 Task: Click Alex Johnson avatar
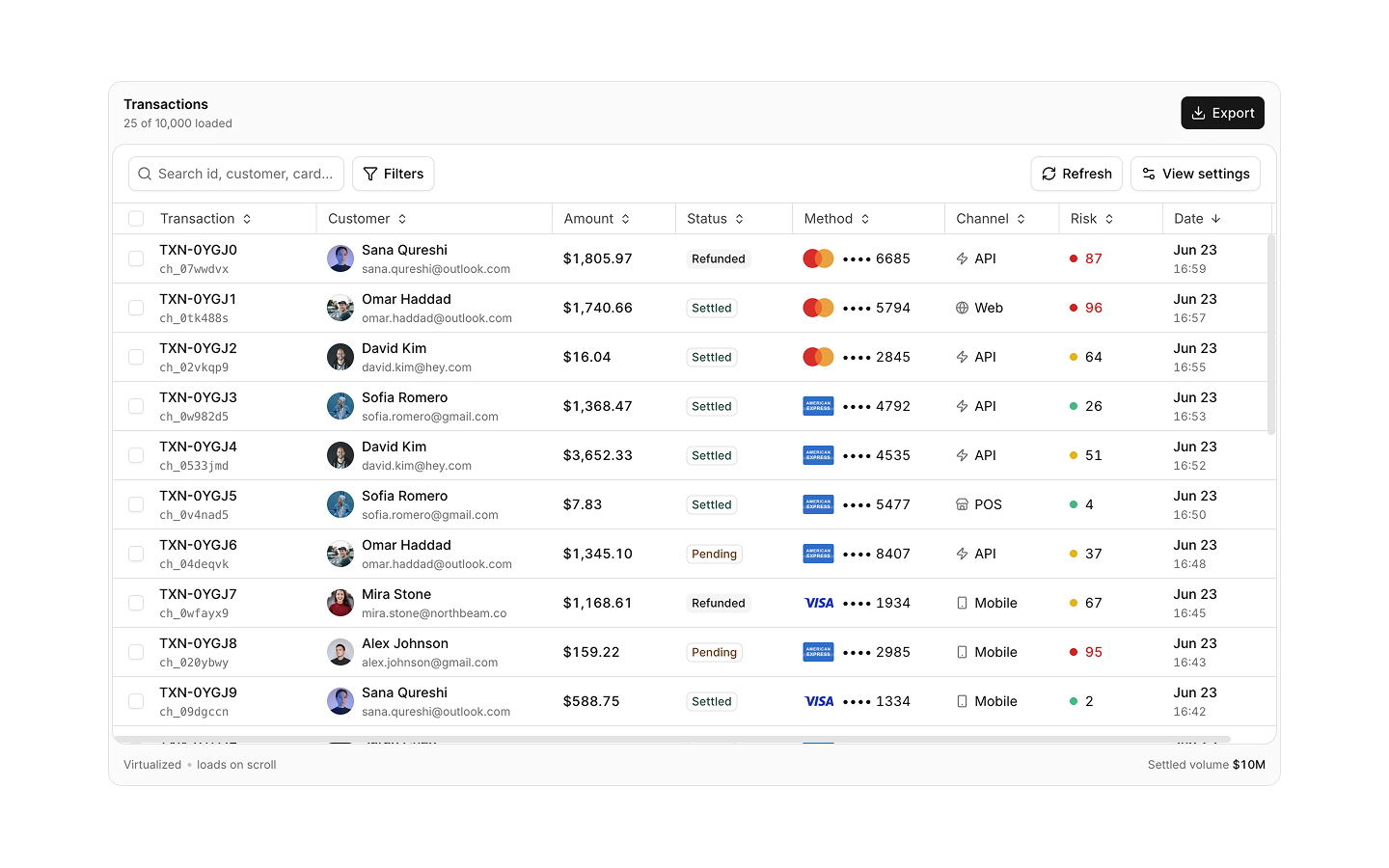[340, 652]
